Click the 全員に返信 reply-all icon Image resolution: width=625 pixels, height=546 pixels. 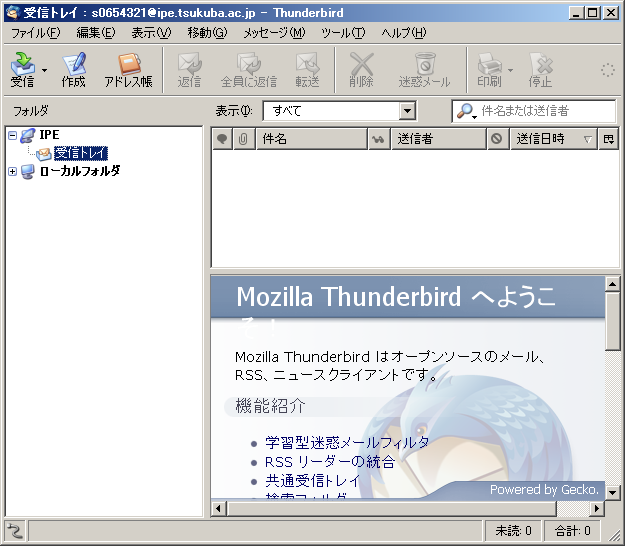coord(249,70)
